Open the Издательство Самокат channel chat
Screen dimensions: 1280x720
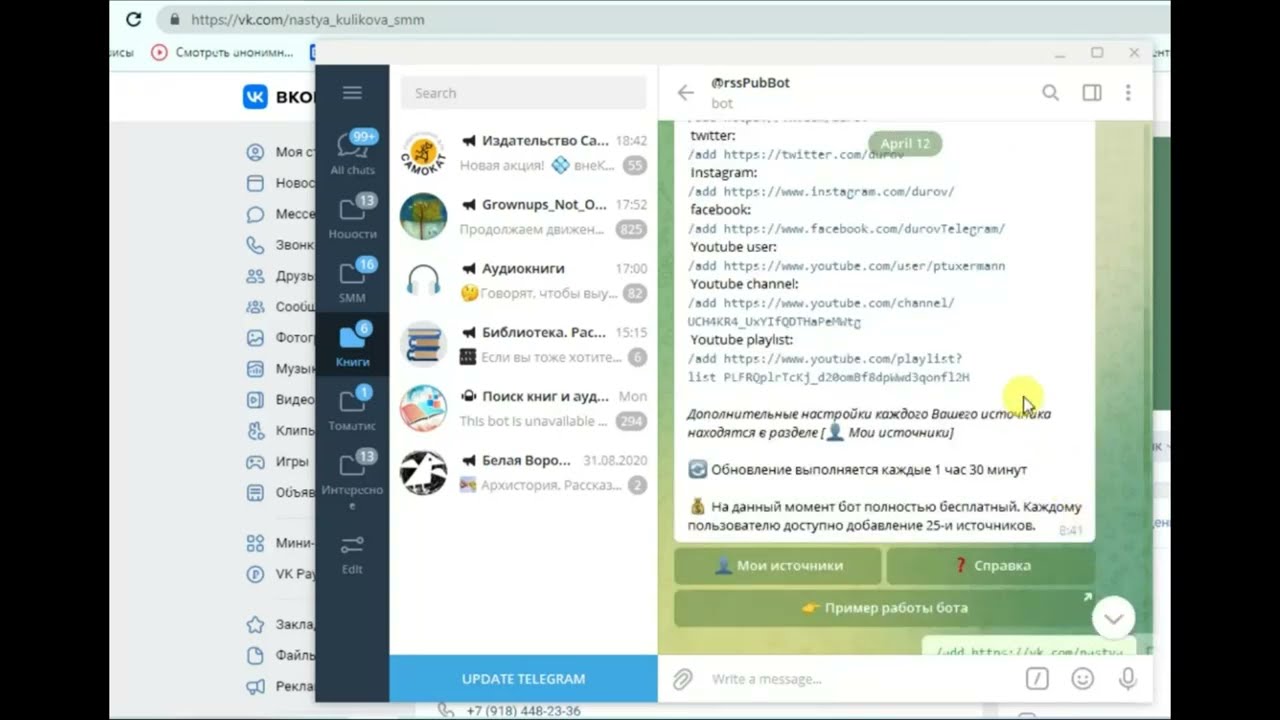(523, 152)
